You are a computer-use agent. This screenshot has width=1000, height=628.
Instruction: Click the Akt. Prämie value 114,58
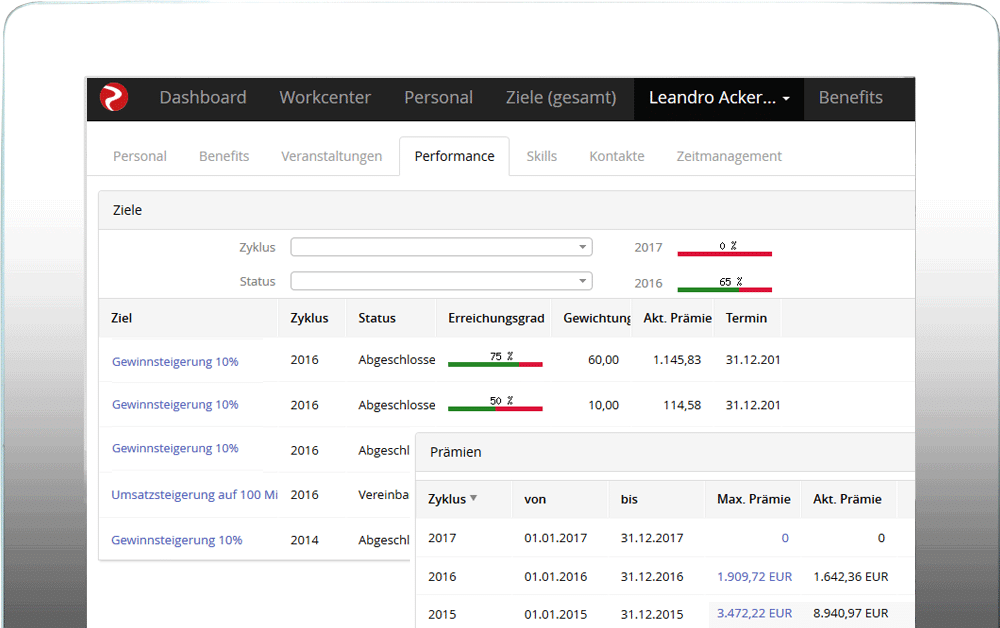point(682,405)
